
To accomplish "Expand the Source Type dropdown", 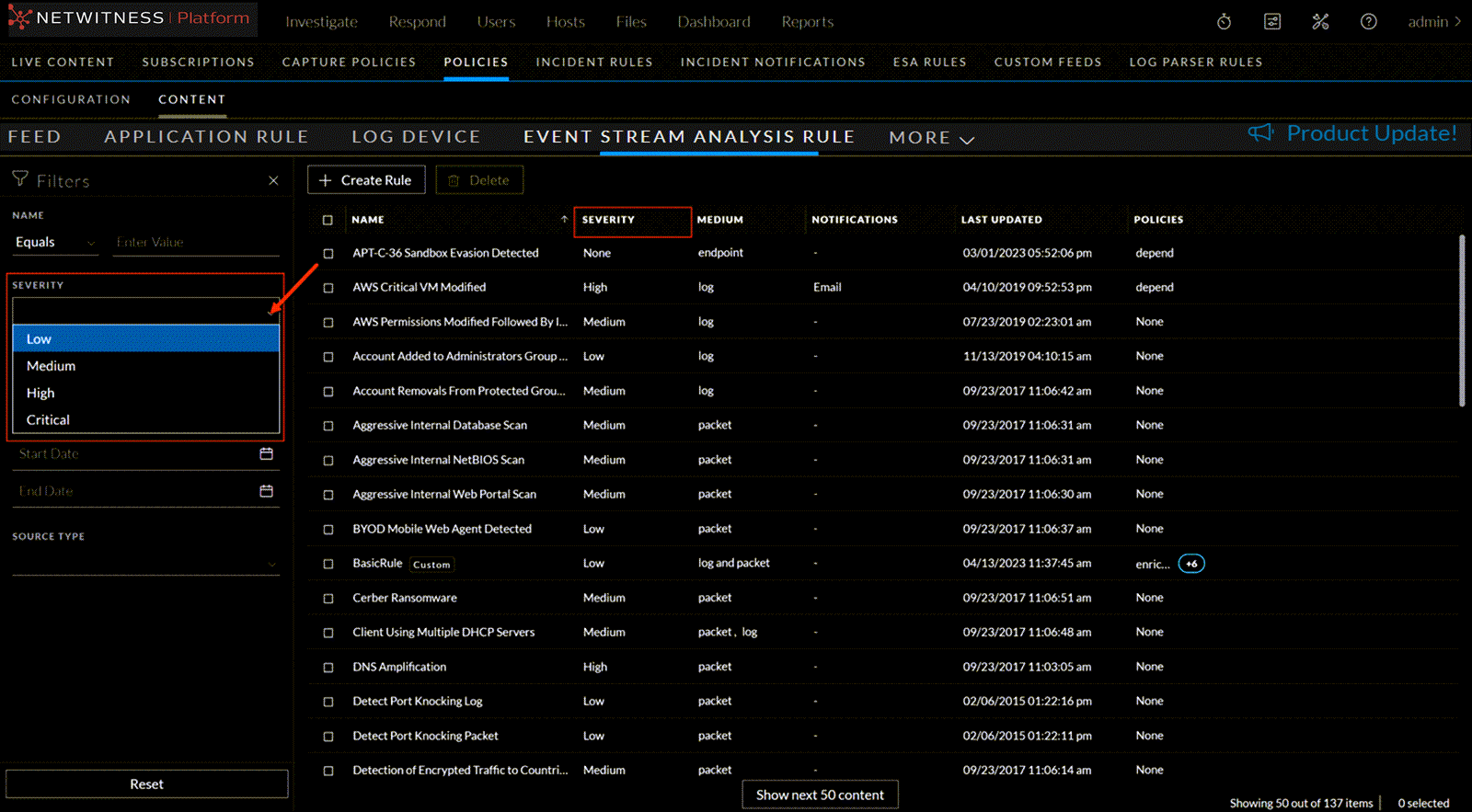I will pyautogui.click(x=270, y=564).
